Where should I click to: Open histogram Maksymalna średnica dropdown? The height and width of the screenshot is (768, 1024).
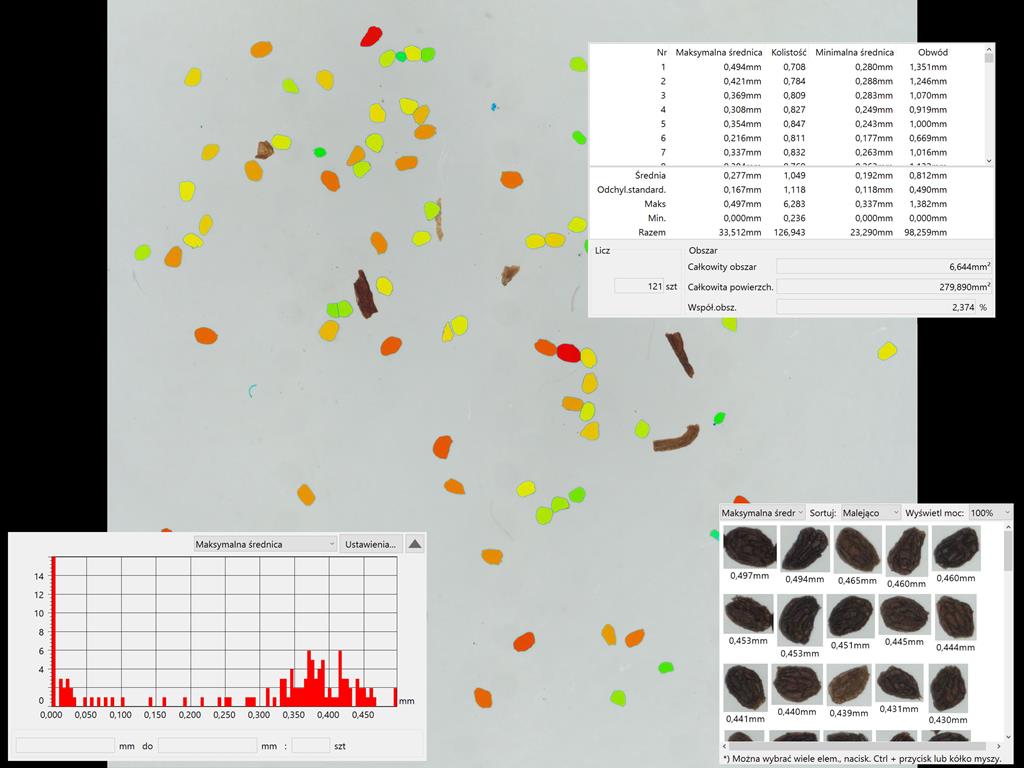(x=265, y=544)
